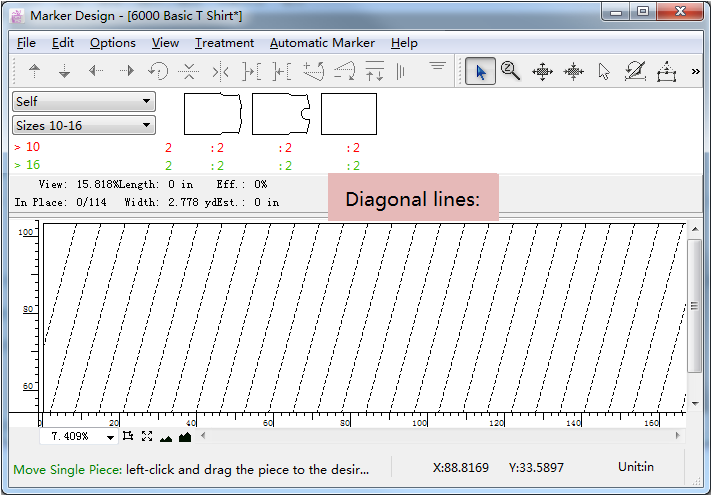Click the horizontal scrollbar left arrow
This screenshot has height=497, width=713.
point(203,437)
